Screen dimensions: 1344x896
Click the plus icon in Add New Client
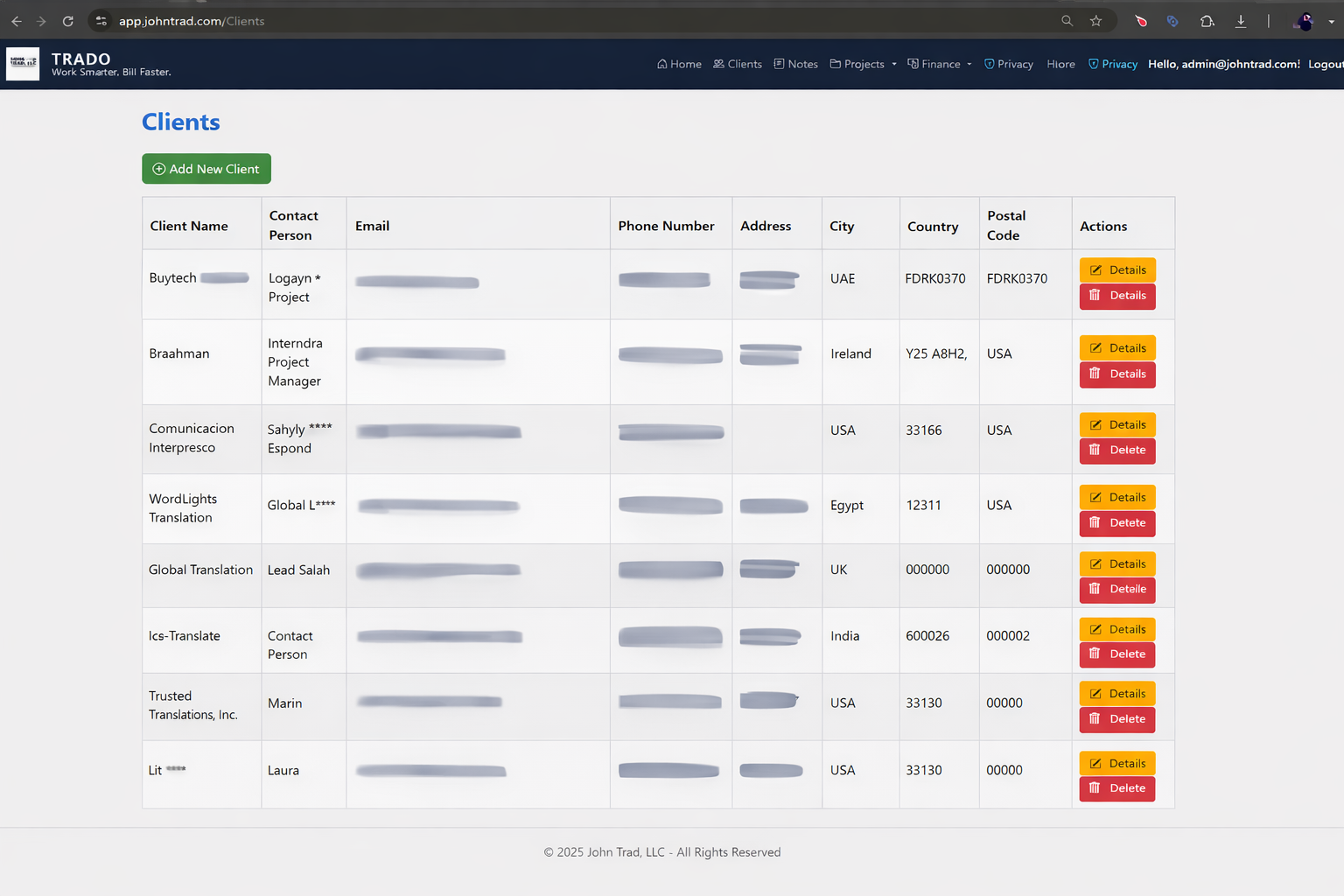coord(159,168)
